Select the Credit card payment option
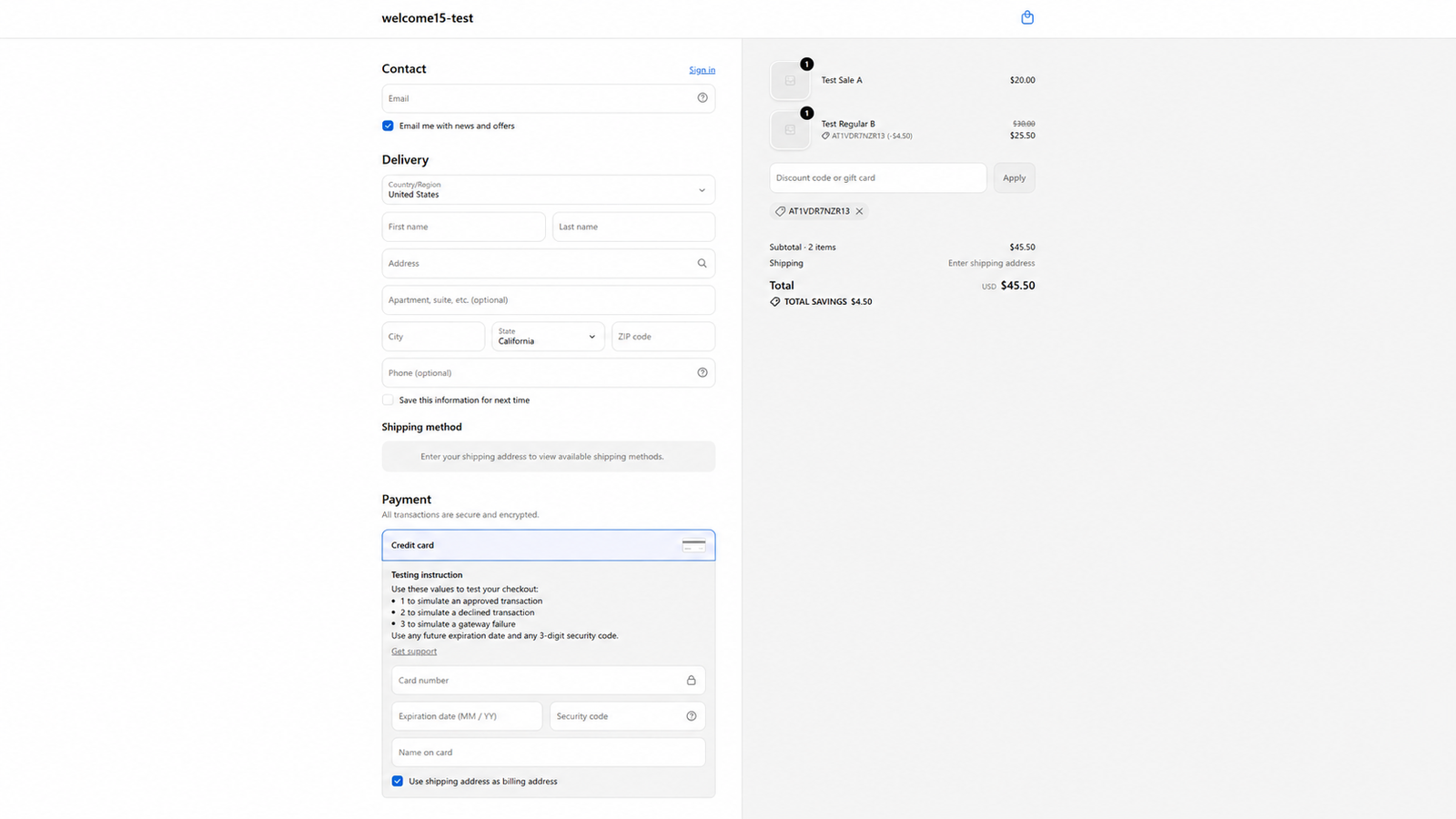 pyautogui.click(x=549, y=545)
